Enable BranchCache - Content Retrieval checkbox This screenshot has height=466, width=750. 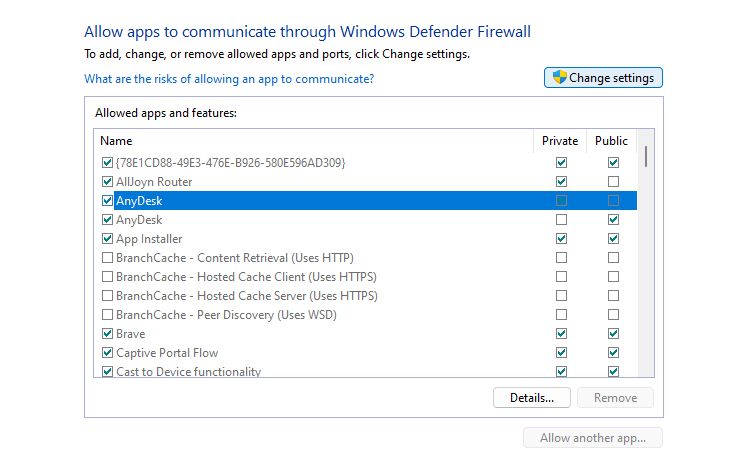tap(107, 258)
